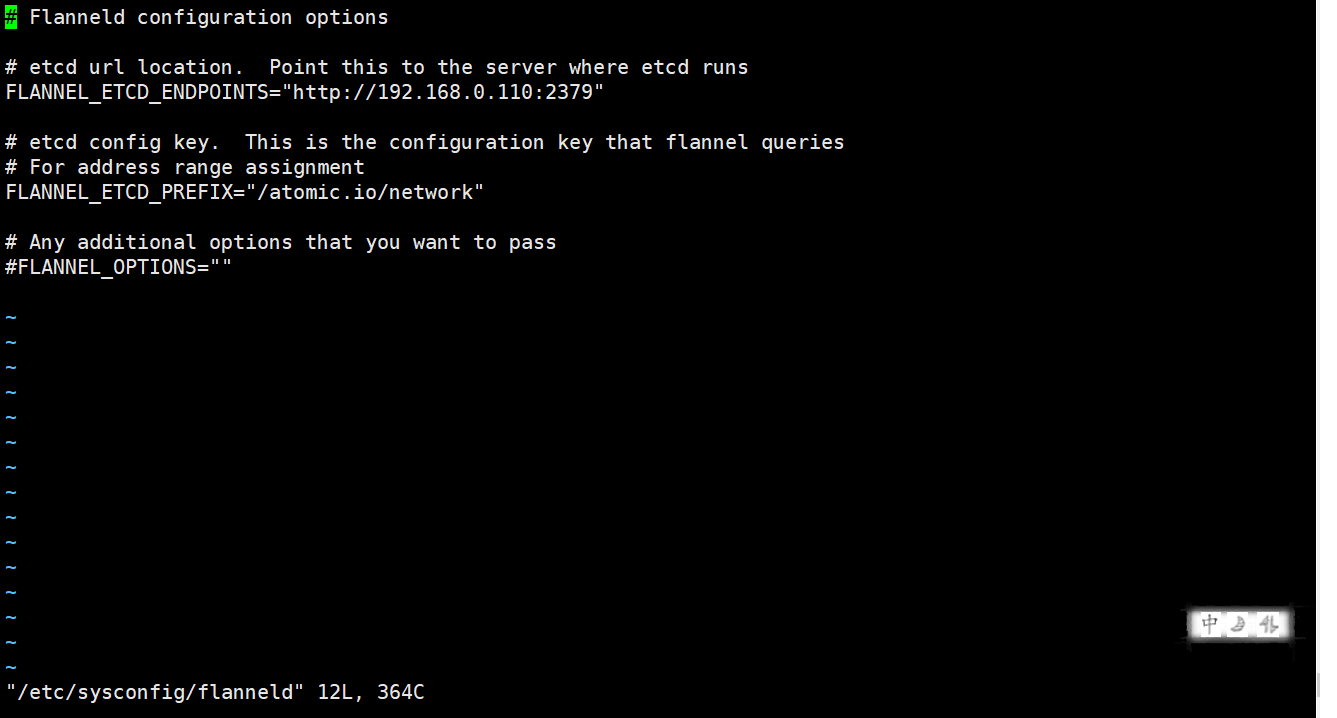Screen dimensions: 1337x718
Task: Click the "Flanneld configuration options" comment line
Action: pyautogui.click(x=197, y=18)
